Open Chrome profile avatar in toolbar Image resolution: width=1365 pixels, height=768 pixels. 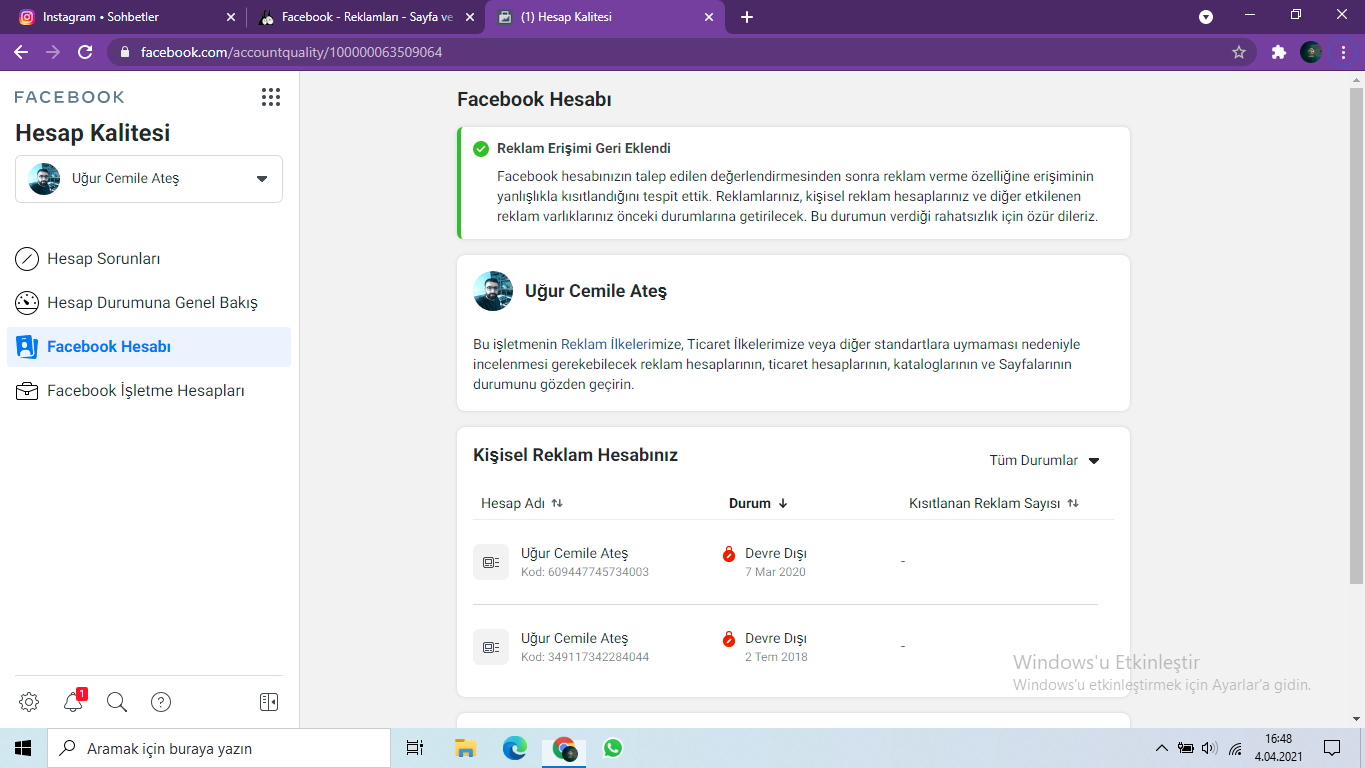click(x=1311, y=52)
